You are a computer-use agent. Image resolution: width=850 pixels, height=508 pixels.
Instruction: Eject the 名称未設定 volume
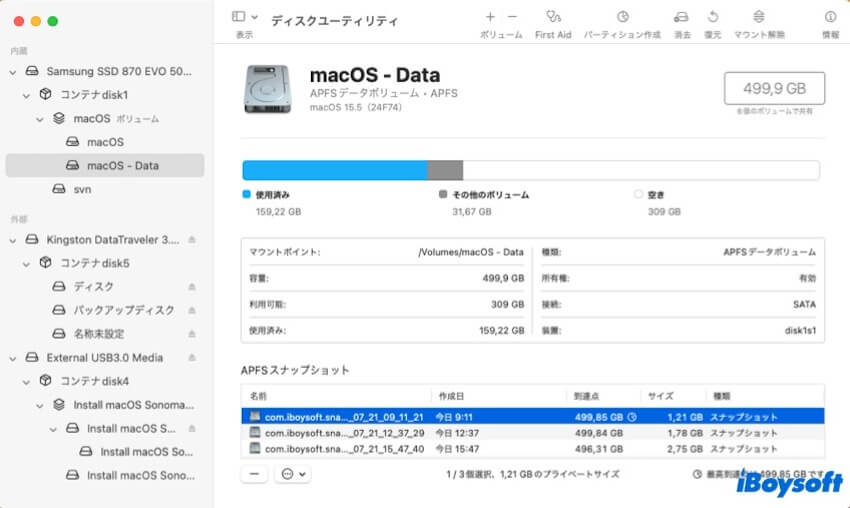click(x=192, y=334)
